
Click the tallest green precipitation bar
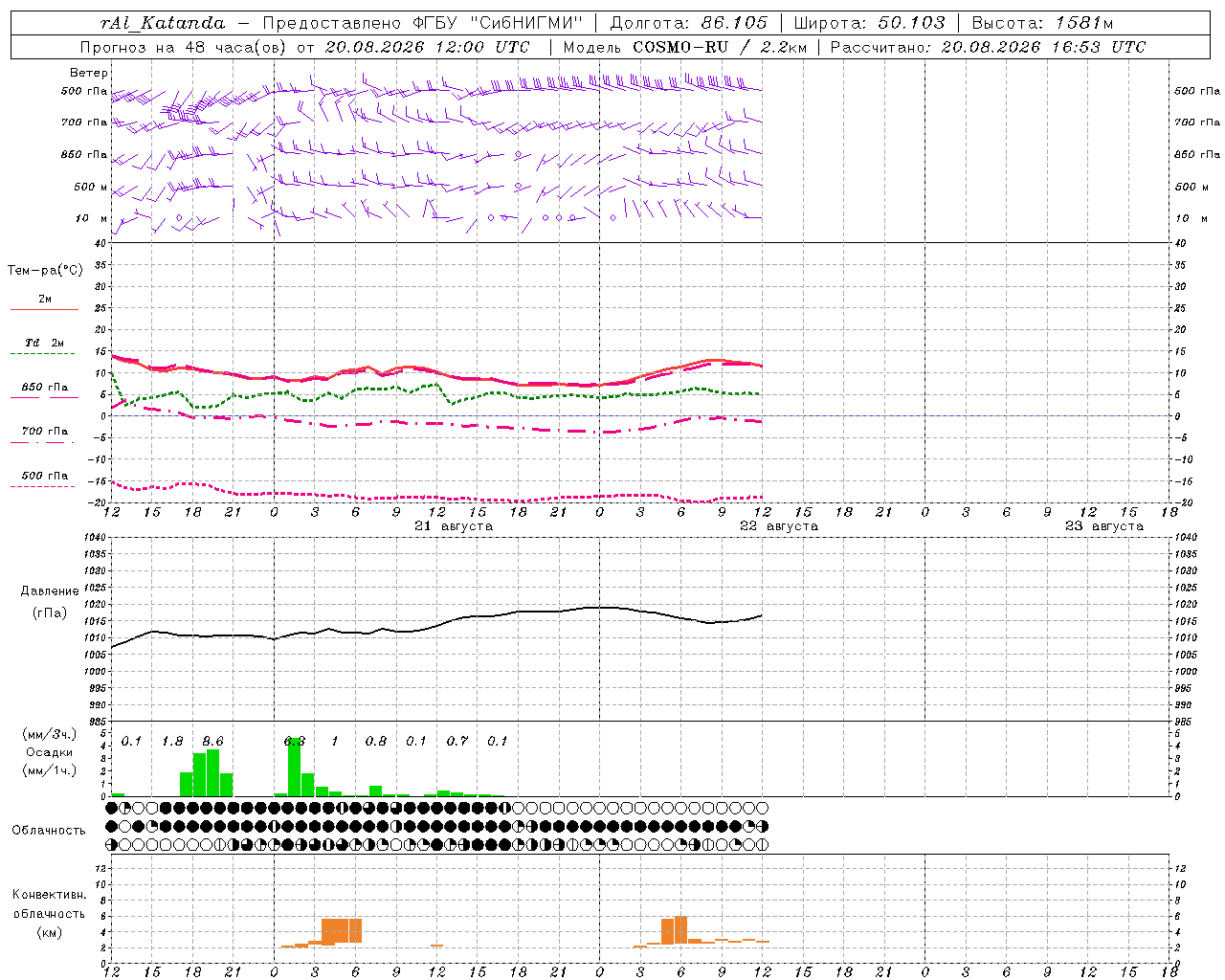tap(295, 768)
